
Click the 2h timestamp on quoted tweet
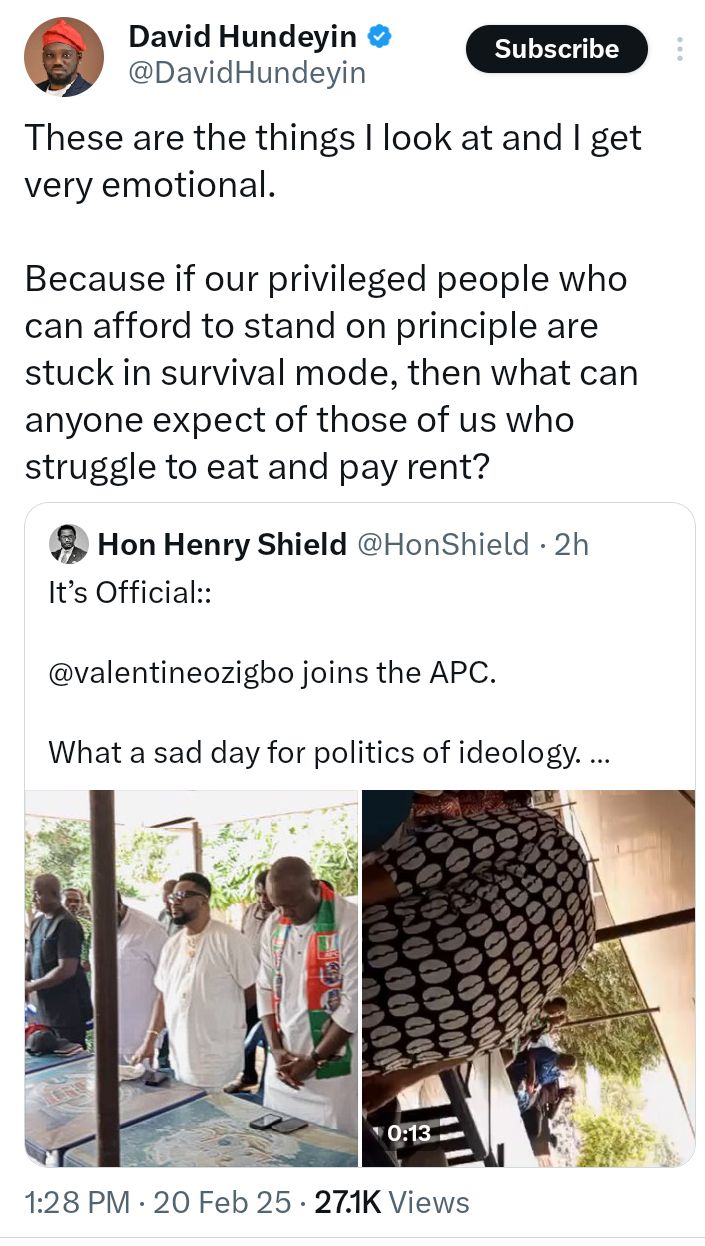click(x=572, y=544)
